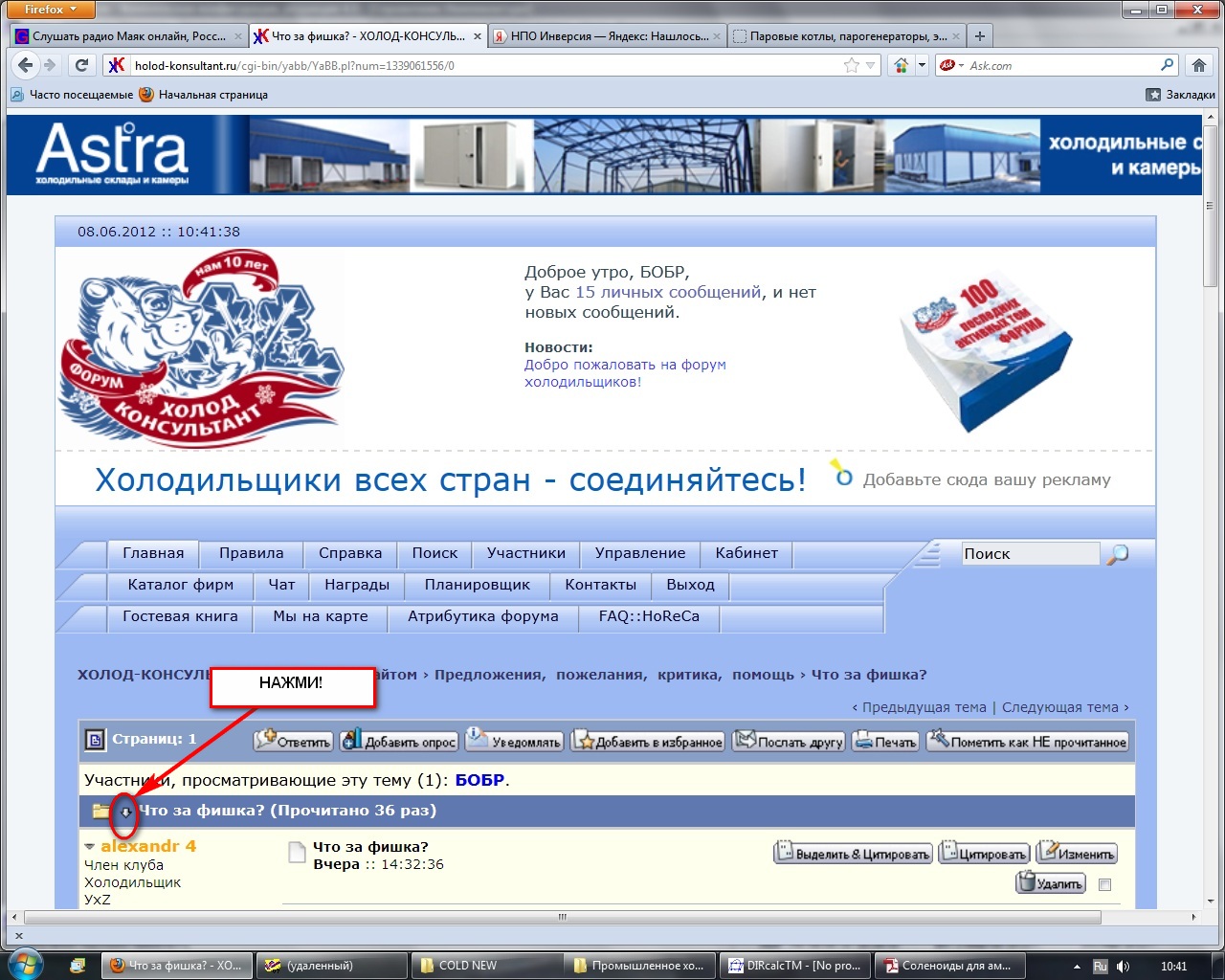Click forum search magnifier icon
The height and width of the screenshot is (980, 1225).
point(1117,554)
